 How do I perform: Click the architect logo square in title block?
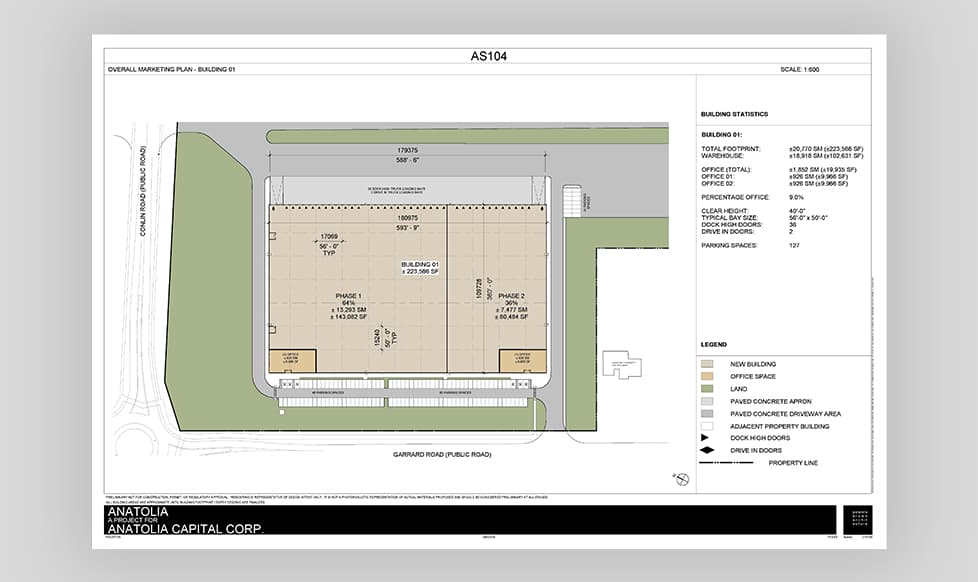point(857,519)
